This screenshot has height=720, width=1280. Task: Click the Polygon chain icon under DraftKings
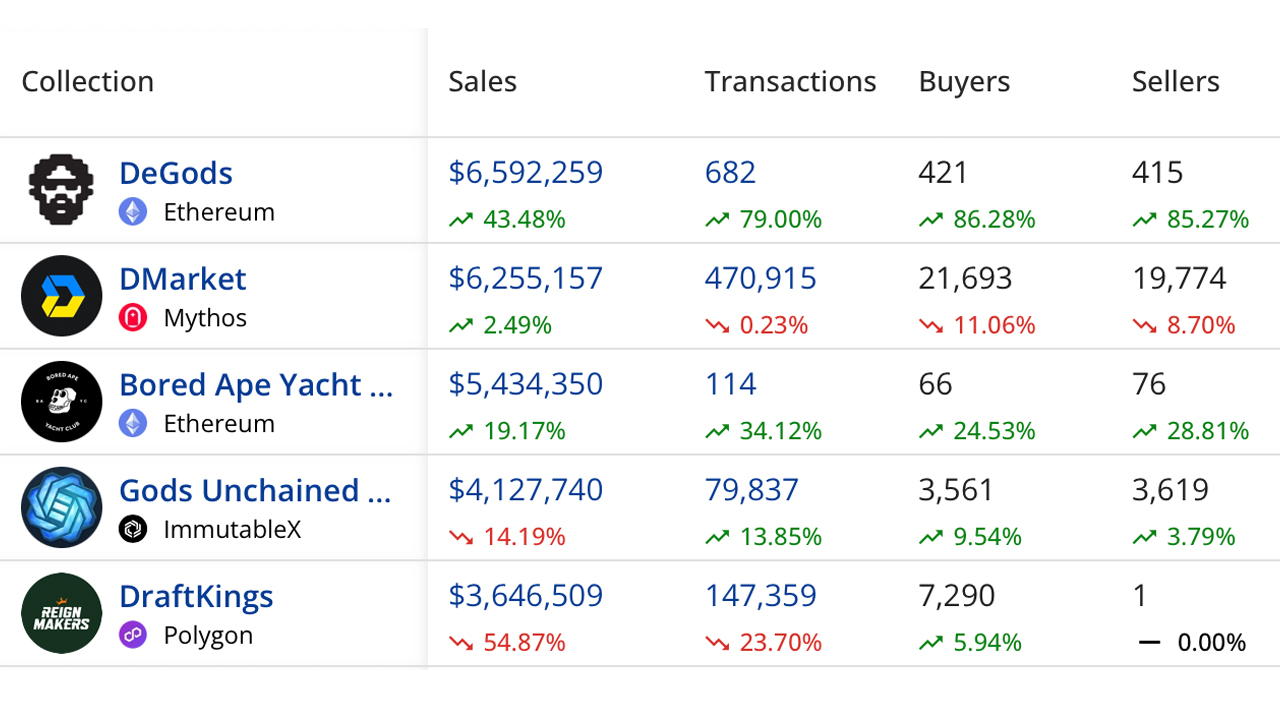[x=132, y=636]
